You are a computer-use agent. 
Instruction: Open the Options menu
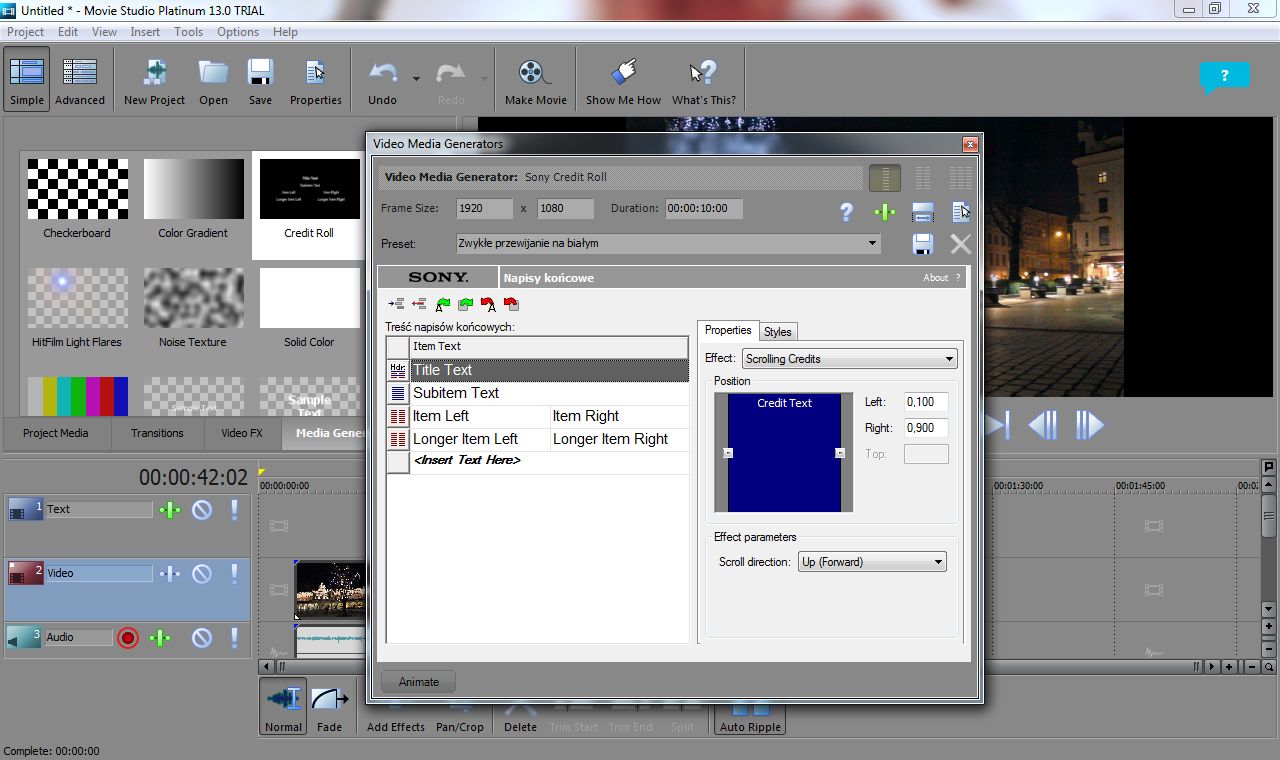[x=238, y=32]
